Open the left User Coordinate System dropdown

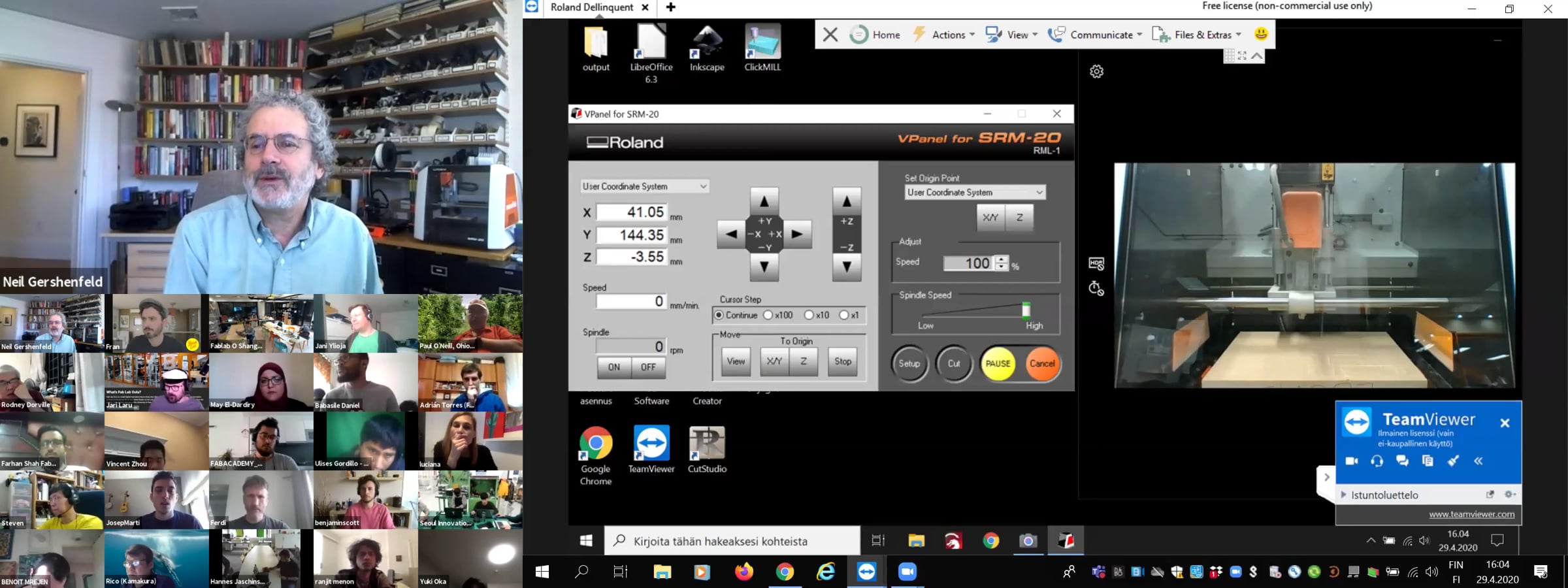pyautogui.click(x=645, y=186)
